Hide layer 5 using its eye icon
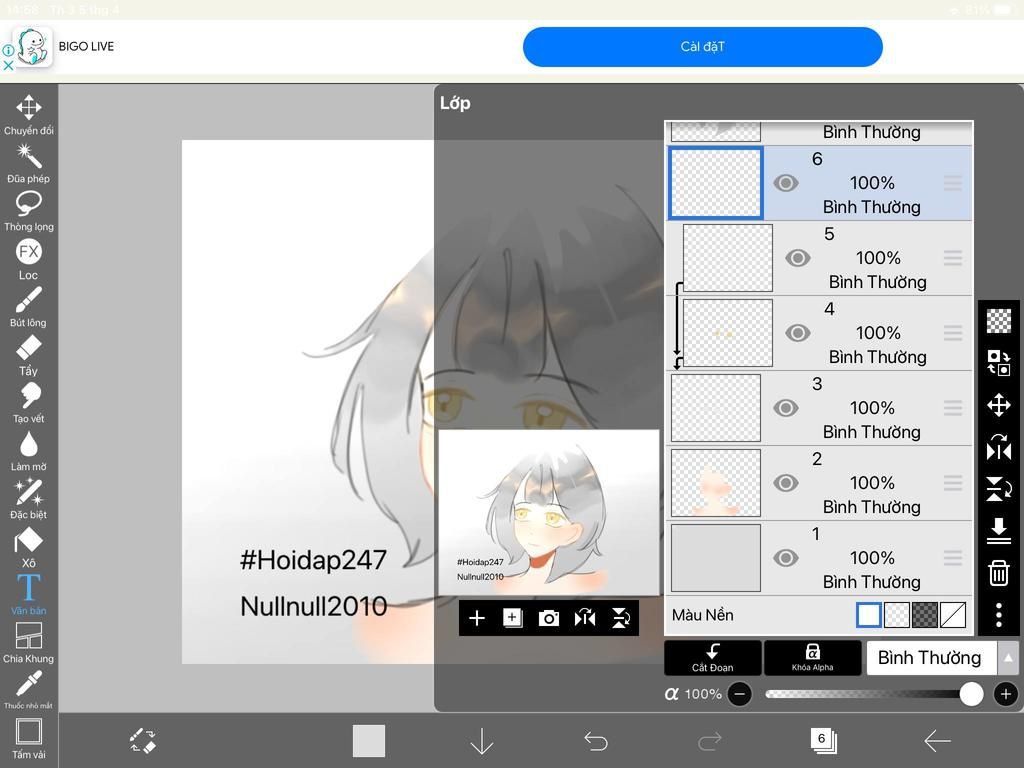The width and height of the screenshot is (1024, 768). [x=797, y=257]
